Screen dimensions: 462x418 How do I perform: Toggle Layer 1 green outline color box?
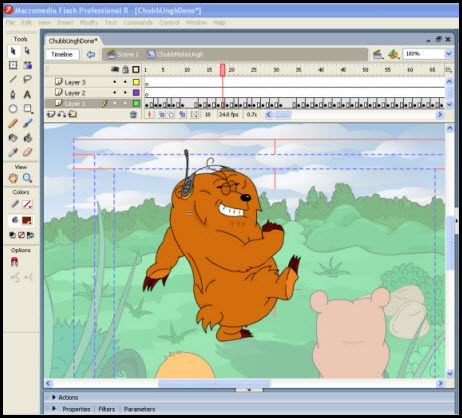pos(136,103)
